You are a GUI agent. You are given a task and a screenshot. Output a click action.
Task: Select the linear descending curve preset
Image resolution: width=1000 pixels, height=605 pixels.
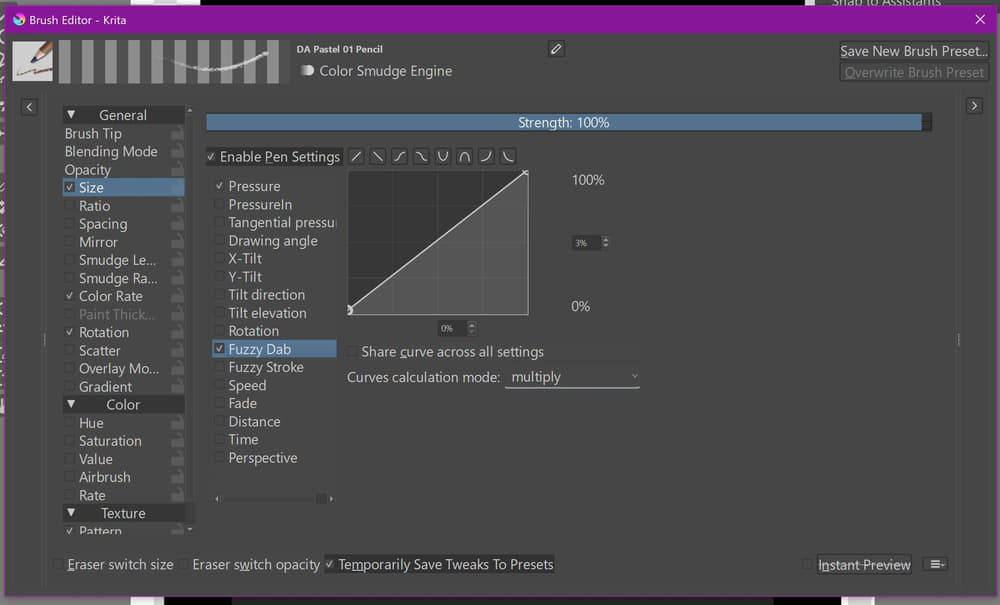[x=377, y=157]
